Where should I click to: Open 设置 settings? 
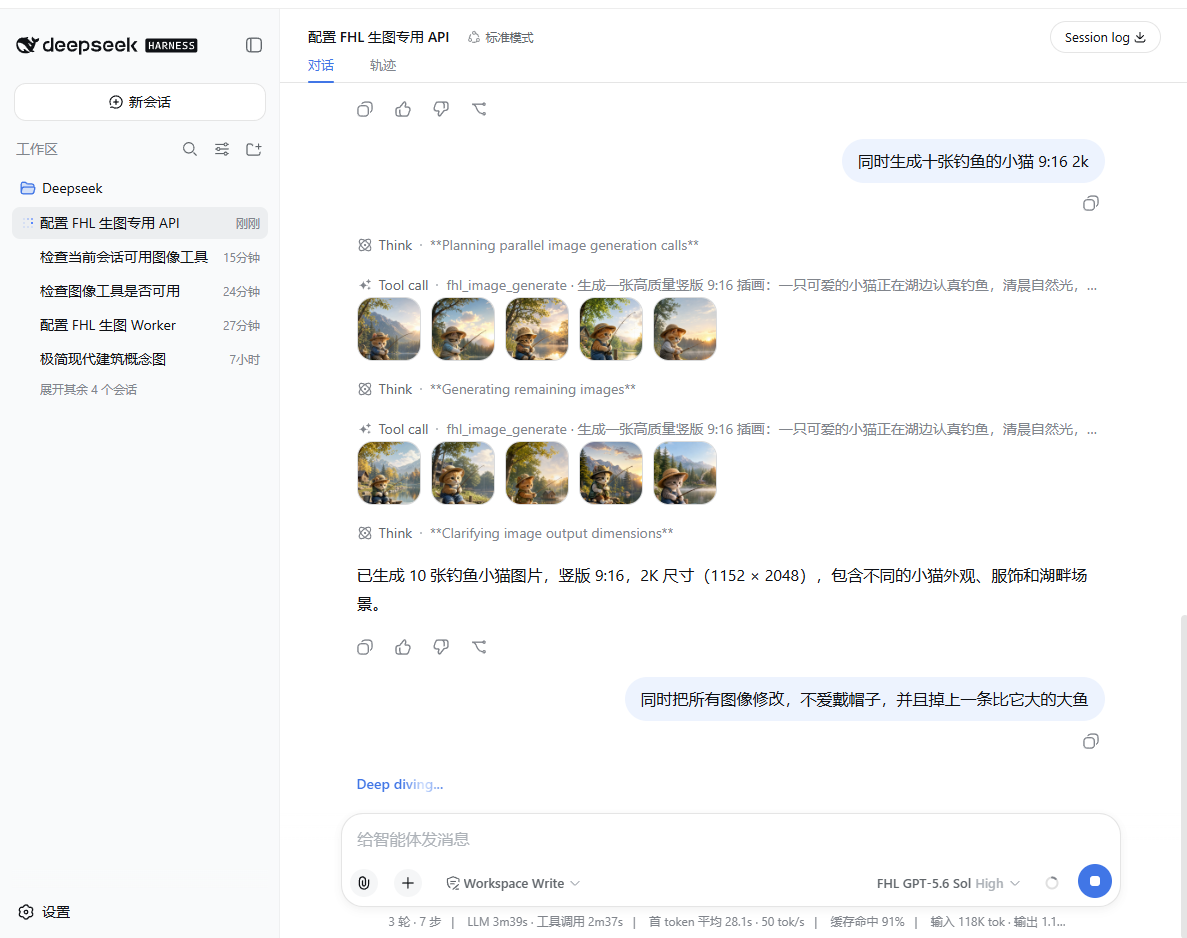tap(44, 912)
